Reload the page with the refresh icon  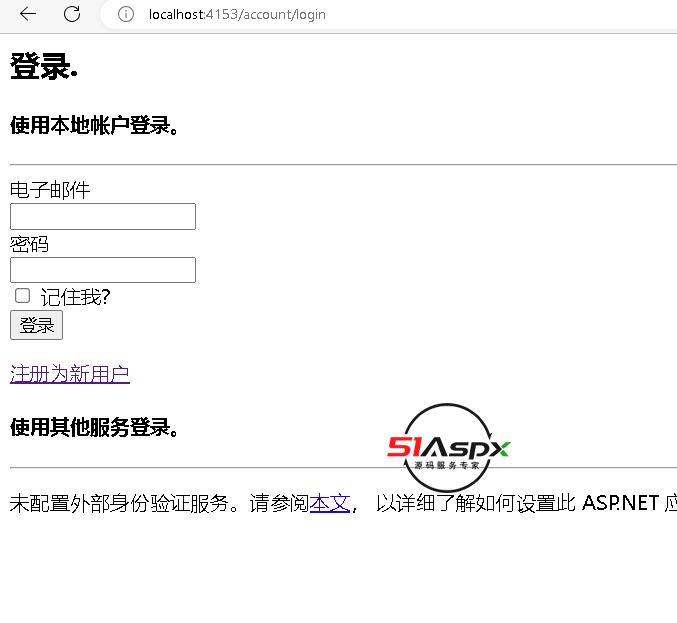pos(72,14)
